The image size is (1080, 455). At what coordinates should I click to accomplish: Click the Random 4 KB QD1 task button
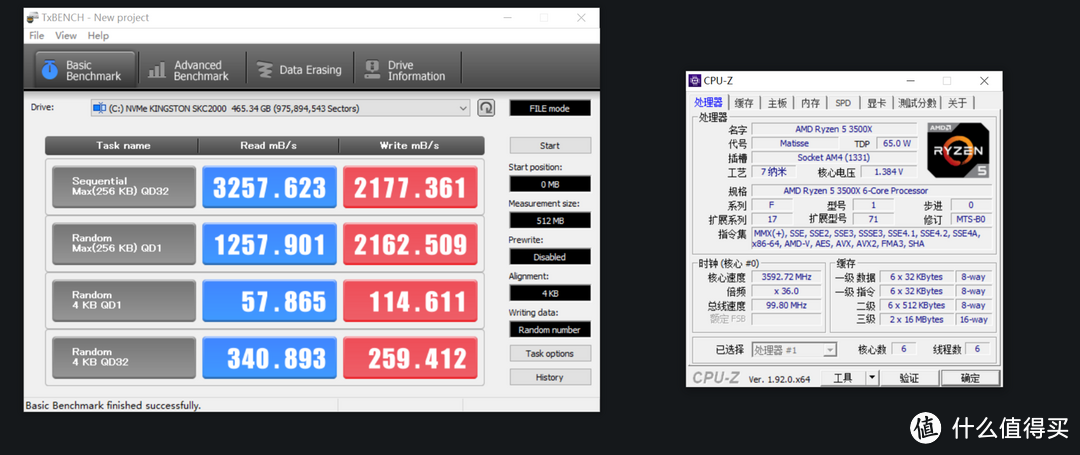124,301
